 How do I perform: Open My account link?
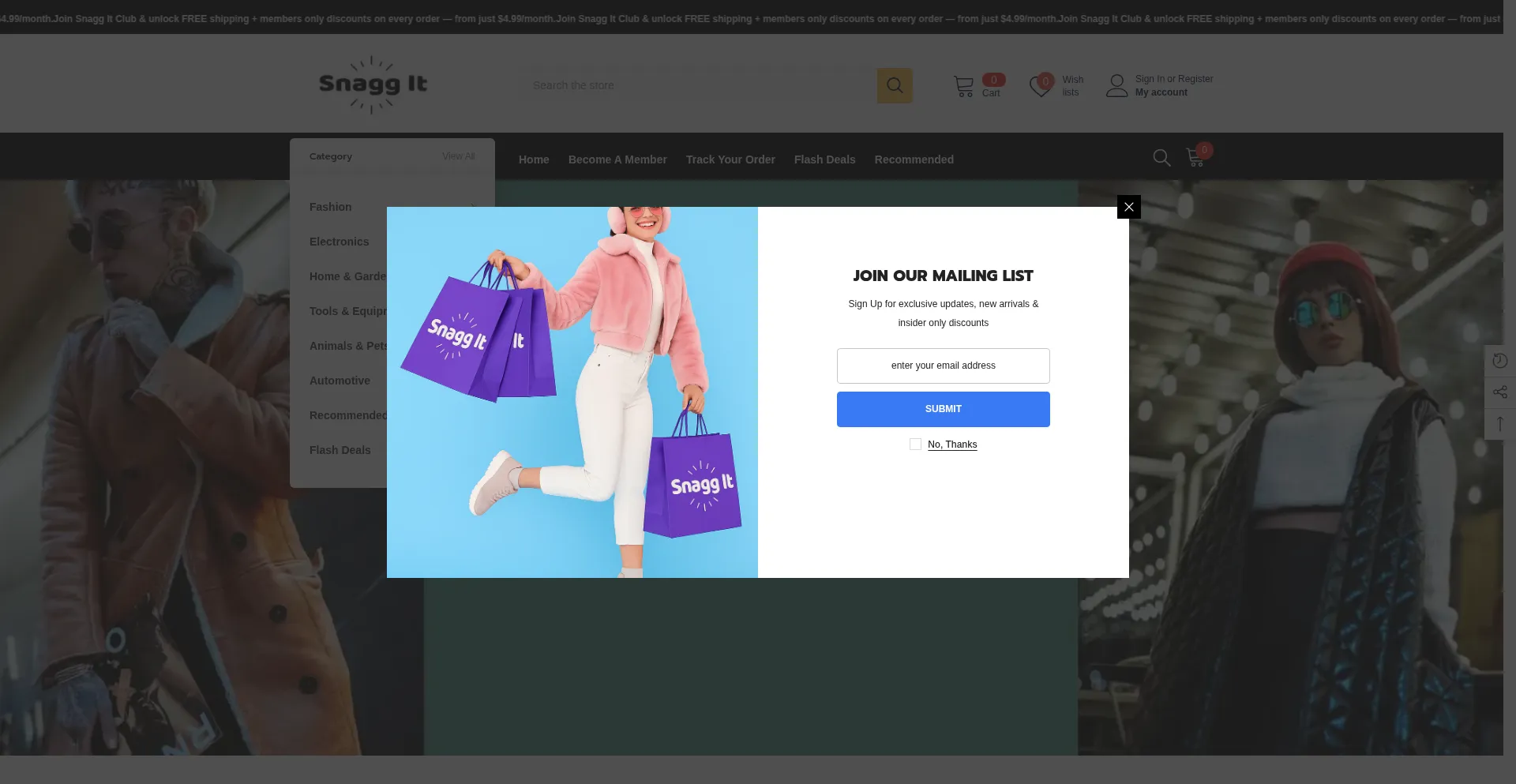[x=1161, y=92]
